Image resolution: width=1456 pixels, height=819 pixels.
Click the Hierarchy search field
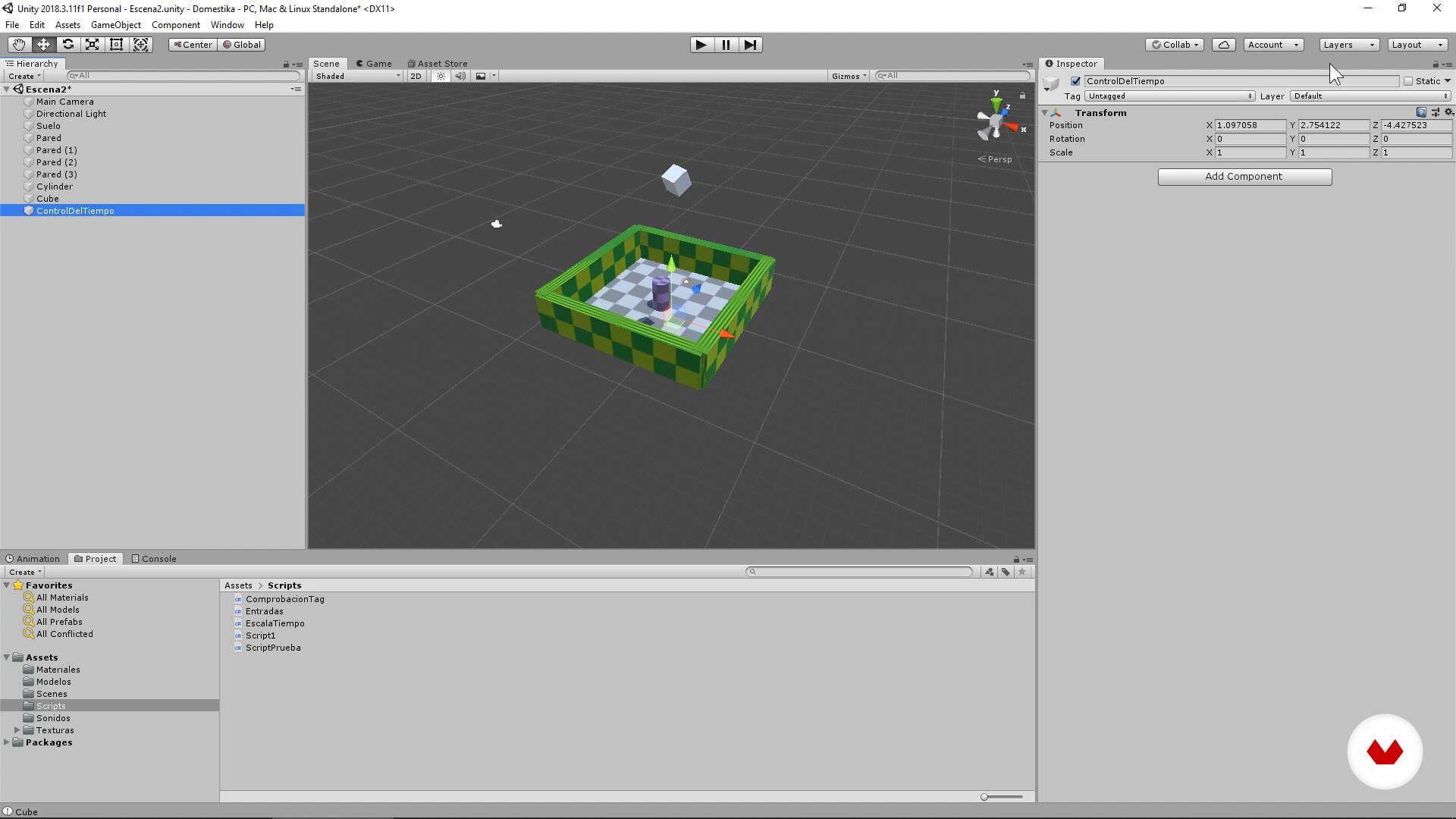coord(184,76)
